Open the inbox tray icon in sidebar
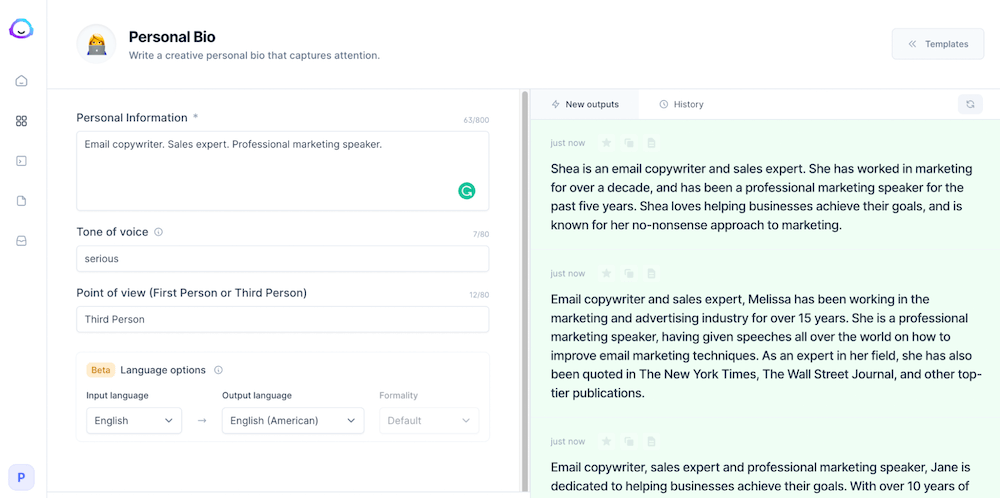Viewport: 1000px width, 498px height. 21,241
